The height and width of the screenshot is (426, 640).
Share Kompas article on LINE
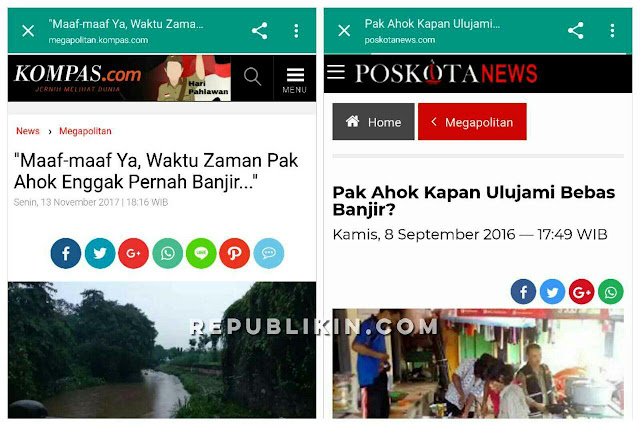point(201,253)
